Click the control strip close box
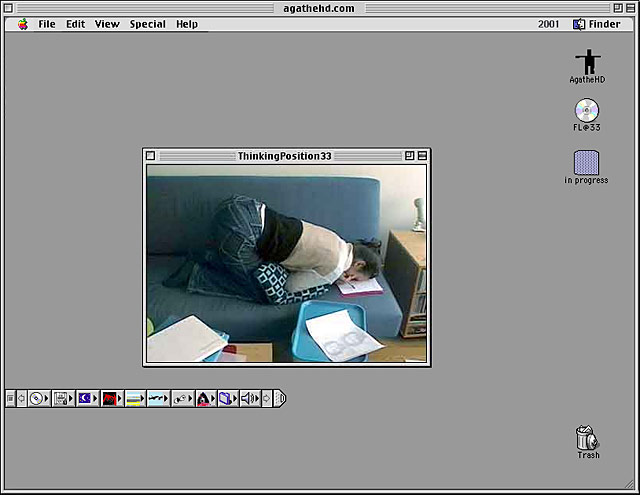Image resolution: width=640 pixels, height=495 pixels. coord(11,398)
